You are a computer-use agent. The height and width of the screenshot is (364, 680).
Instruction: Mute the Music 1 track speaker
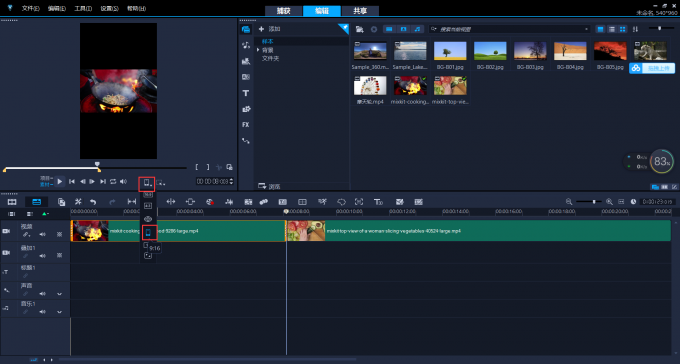(x=42, y=312)
